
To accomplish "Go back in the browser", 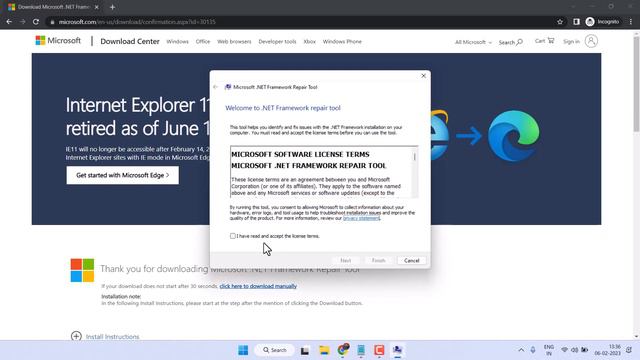I will click(9, 22).
